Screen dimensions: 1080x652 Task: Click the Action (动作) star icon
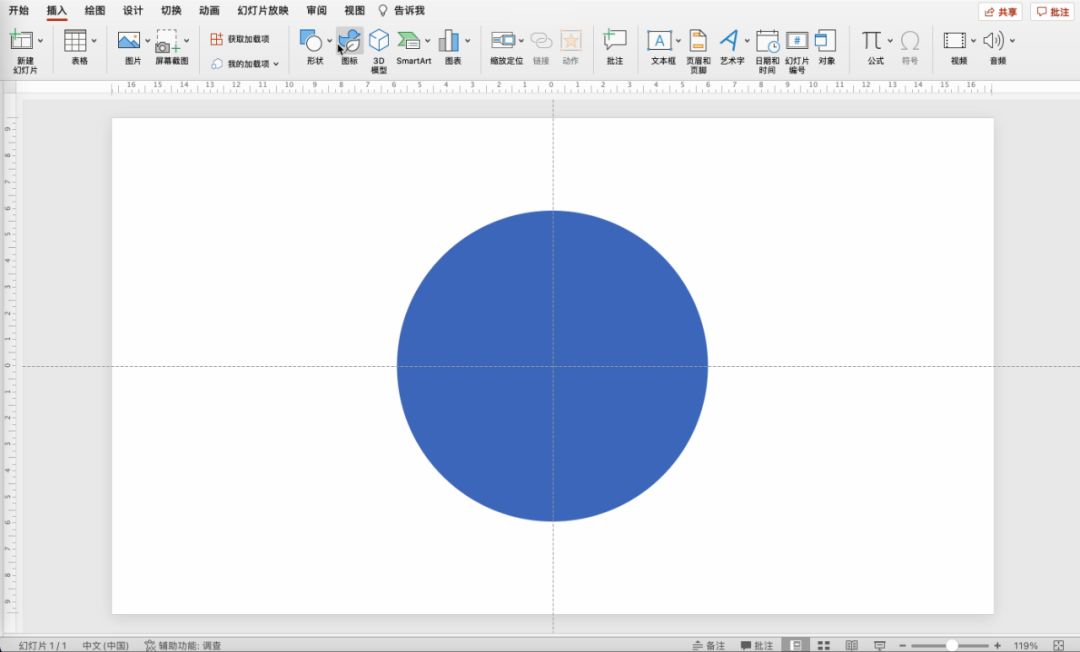(x=570, y=41)
